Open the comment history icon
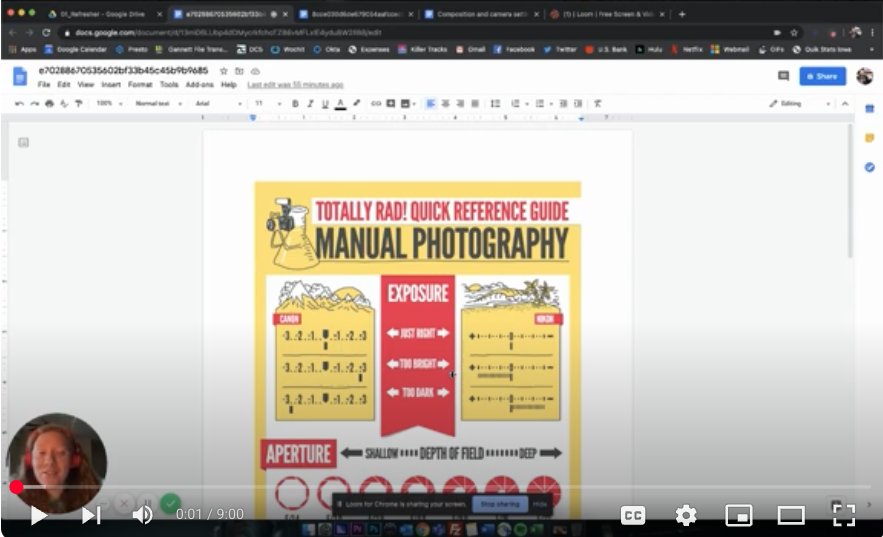 coord(783,76)
